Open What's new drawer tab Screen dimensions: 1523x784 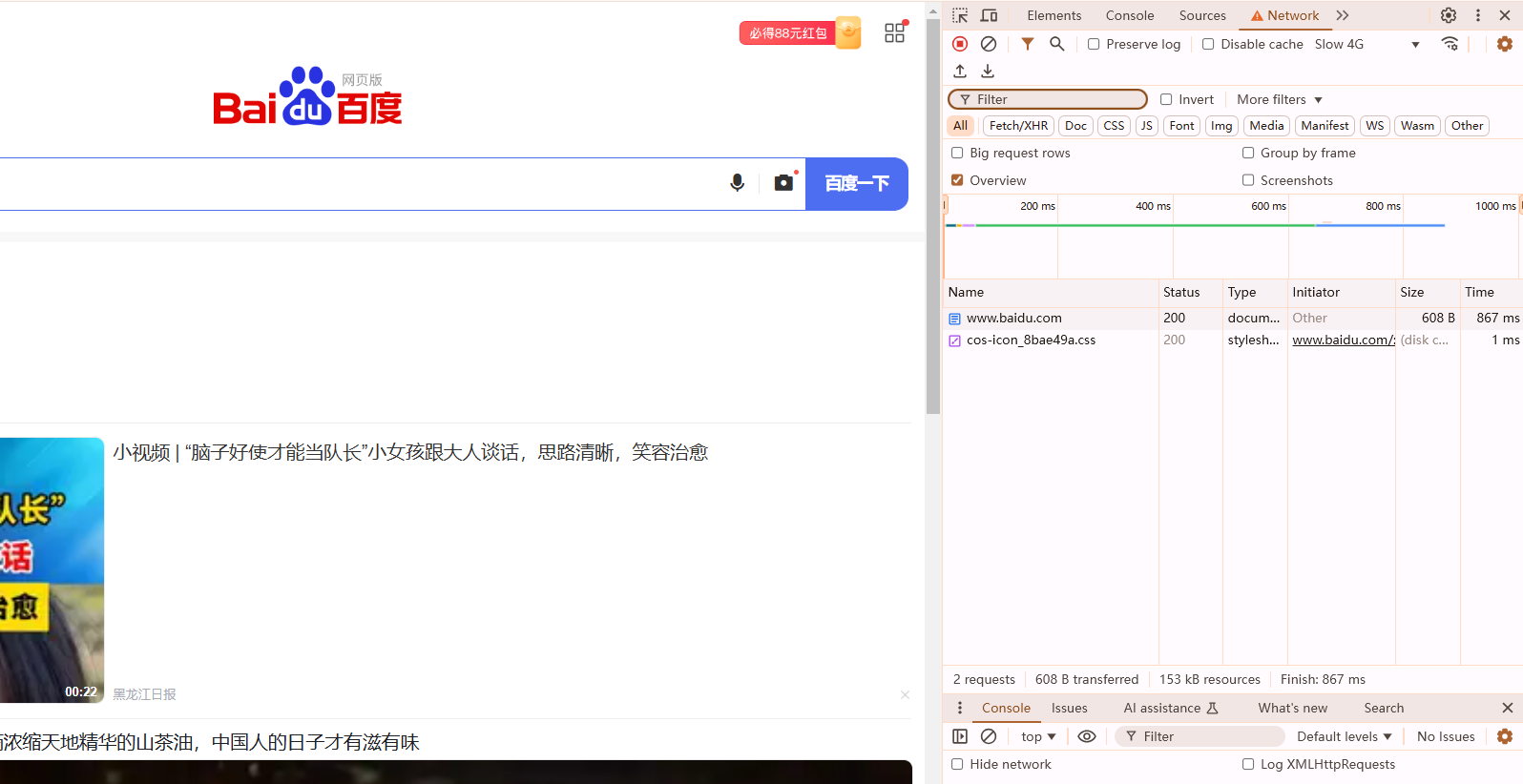point(1293,708)
